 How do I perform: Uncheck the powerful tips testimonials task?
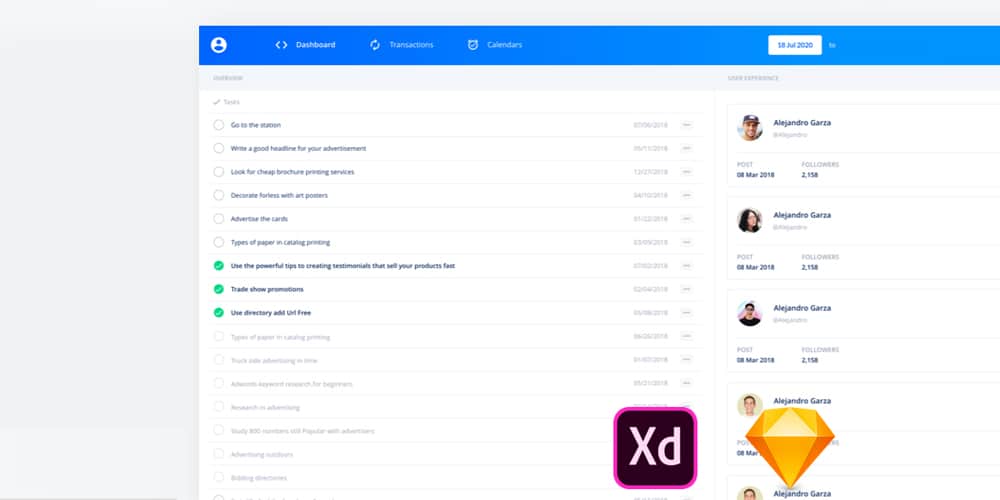click(219, 266)
